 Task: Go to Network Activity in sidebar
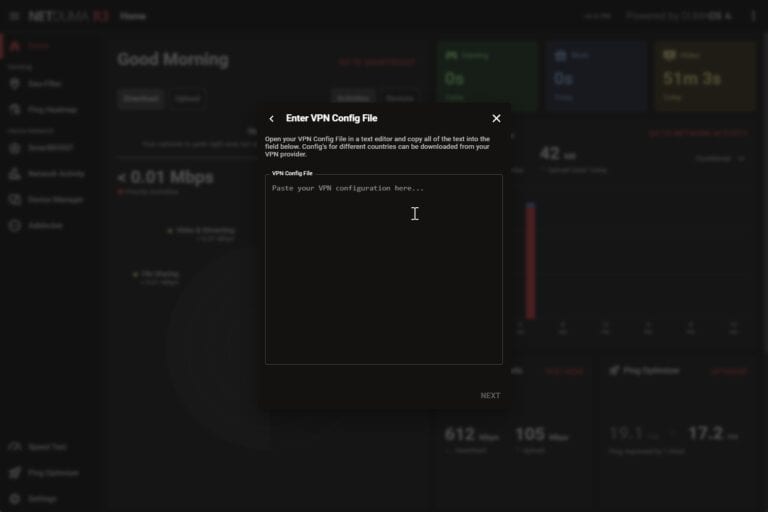pos(56,174)
